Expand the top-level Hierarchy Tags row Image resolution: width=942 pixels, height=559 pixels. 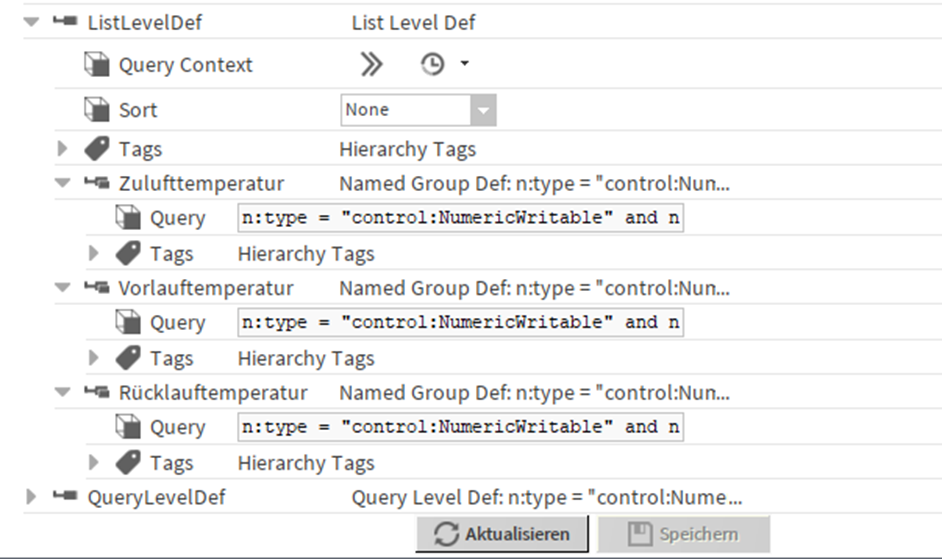point(62,148)
